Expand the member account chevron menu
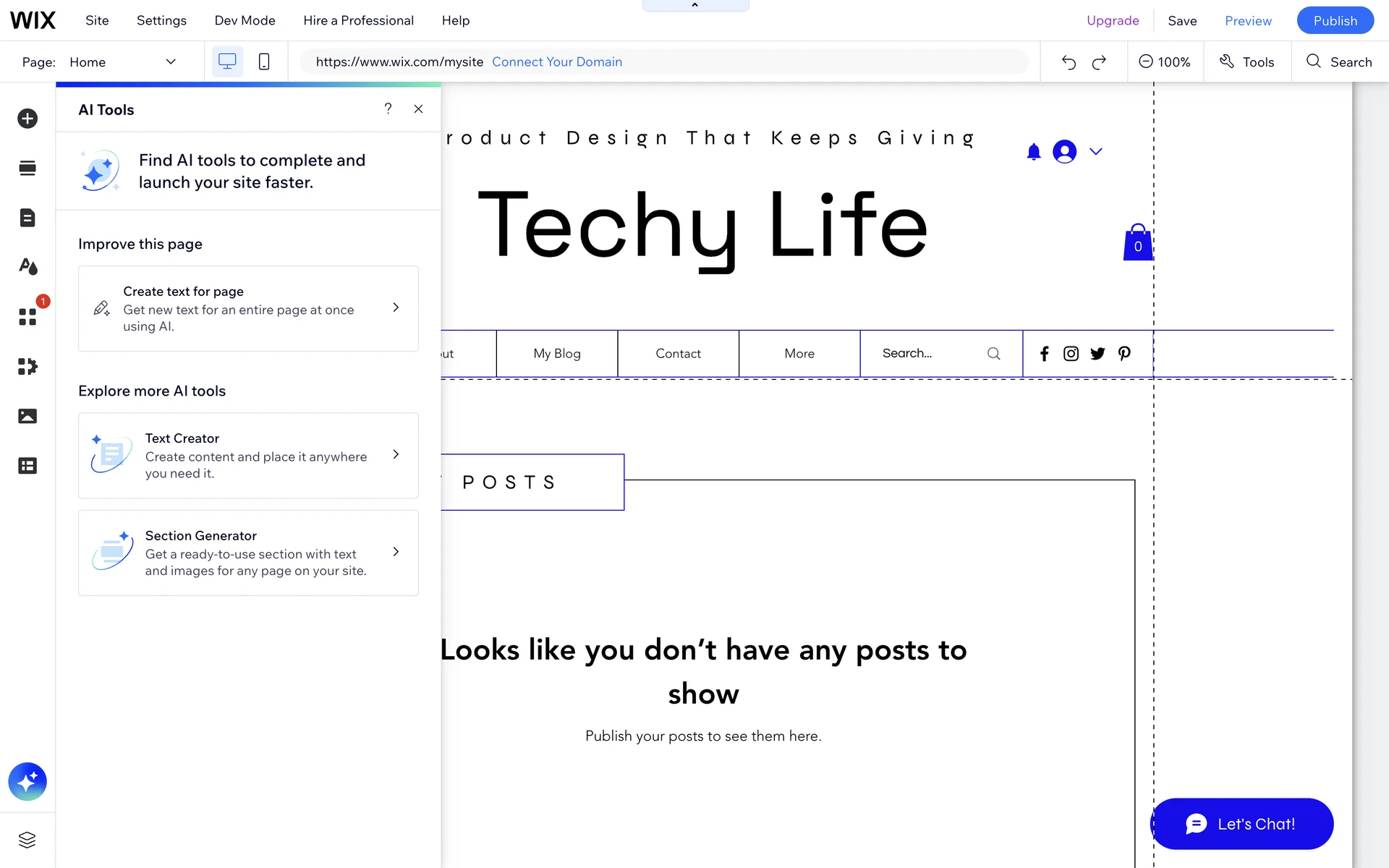The image size is (1389, 868). 1096,152
